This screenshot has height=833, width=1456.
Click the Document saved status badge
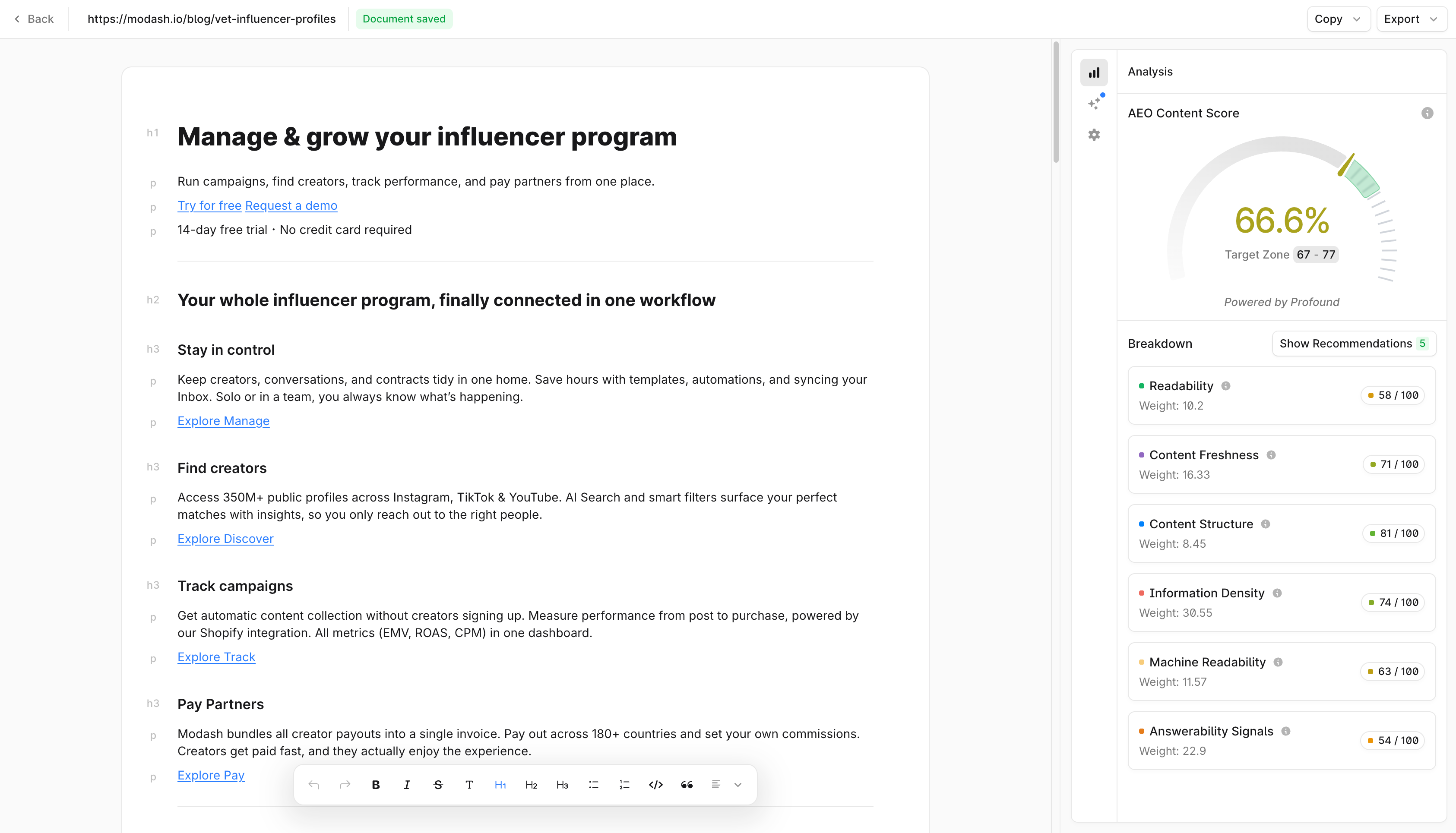(404, 19)
